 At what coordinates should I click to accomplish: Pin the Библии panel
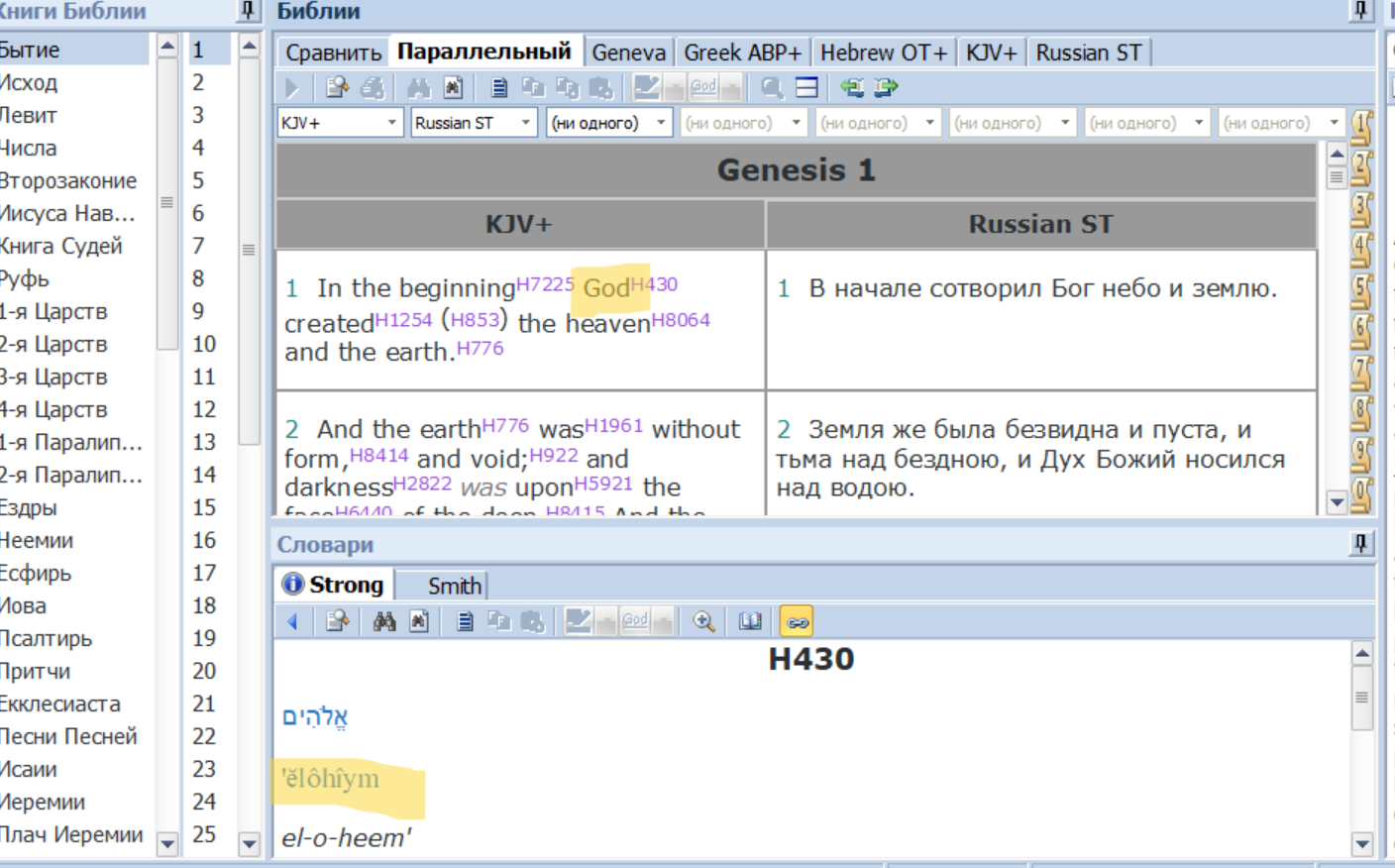coord(1361,11)
